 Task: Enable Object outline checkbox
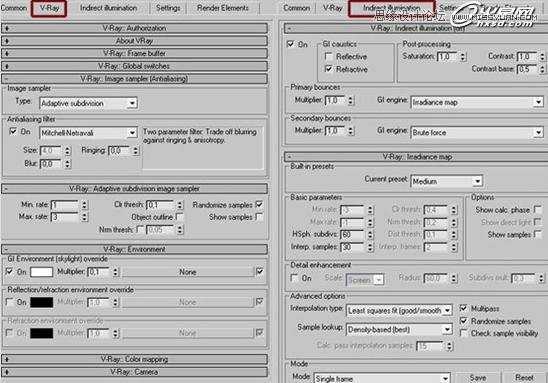179,217
